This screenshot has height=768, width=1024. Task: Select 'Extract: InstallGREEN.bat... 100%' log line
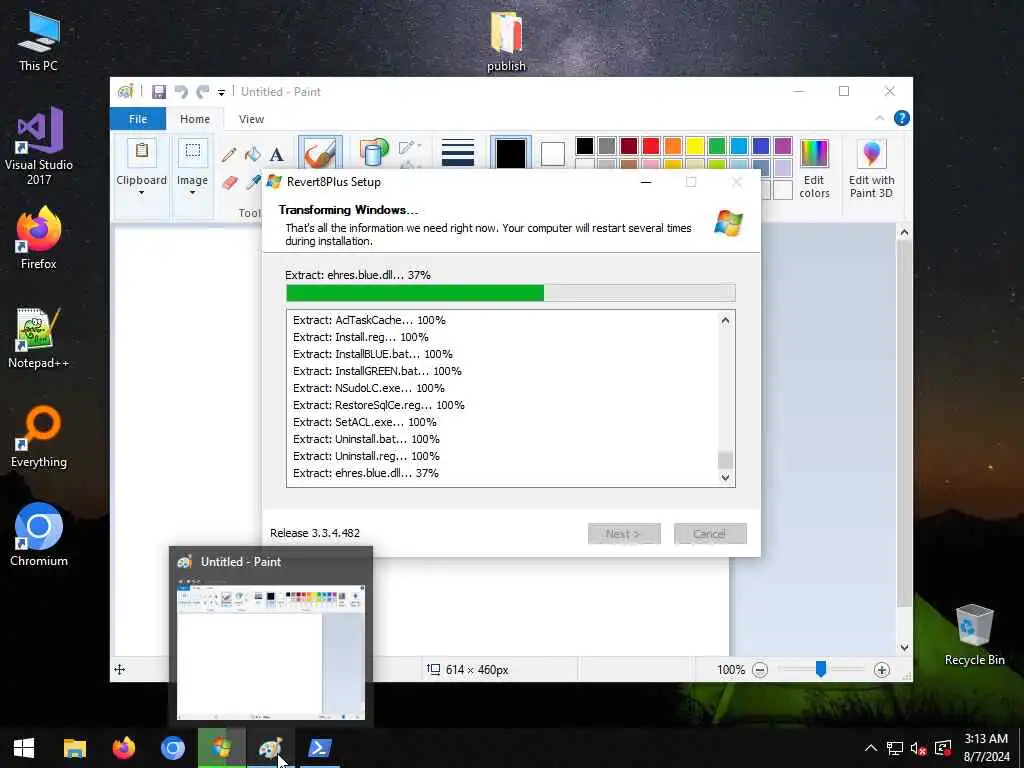tap(377, 371)
